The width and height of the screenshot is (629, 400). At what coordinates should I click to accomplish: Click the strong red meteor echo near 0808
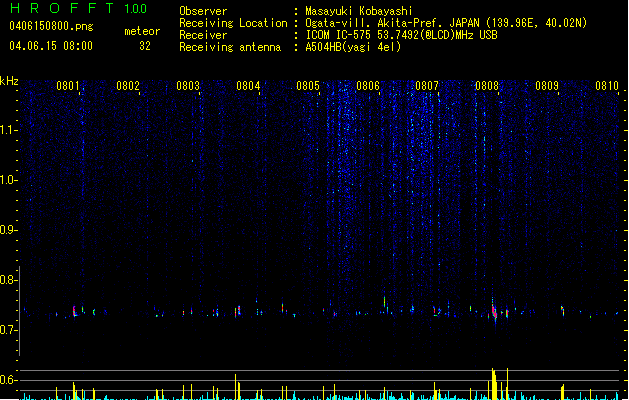pyautogui.click(x=494, y=311)
